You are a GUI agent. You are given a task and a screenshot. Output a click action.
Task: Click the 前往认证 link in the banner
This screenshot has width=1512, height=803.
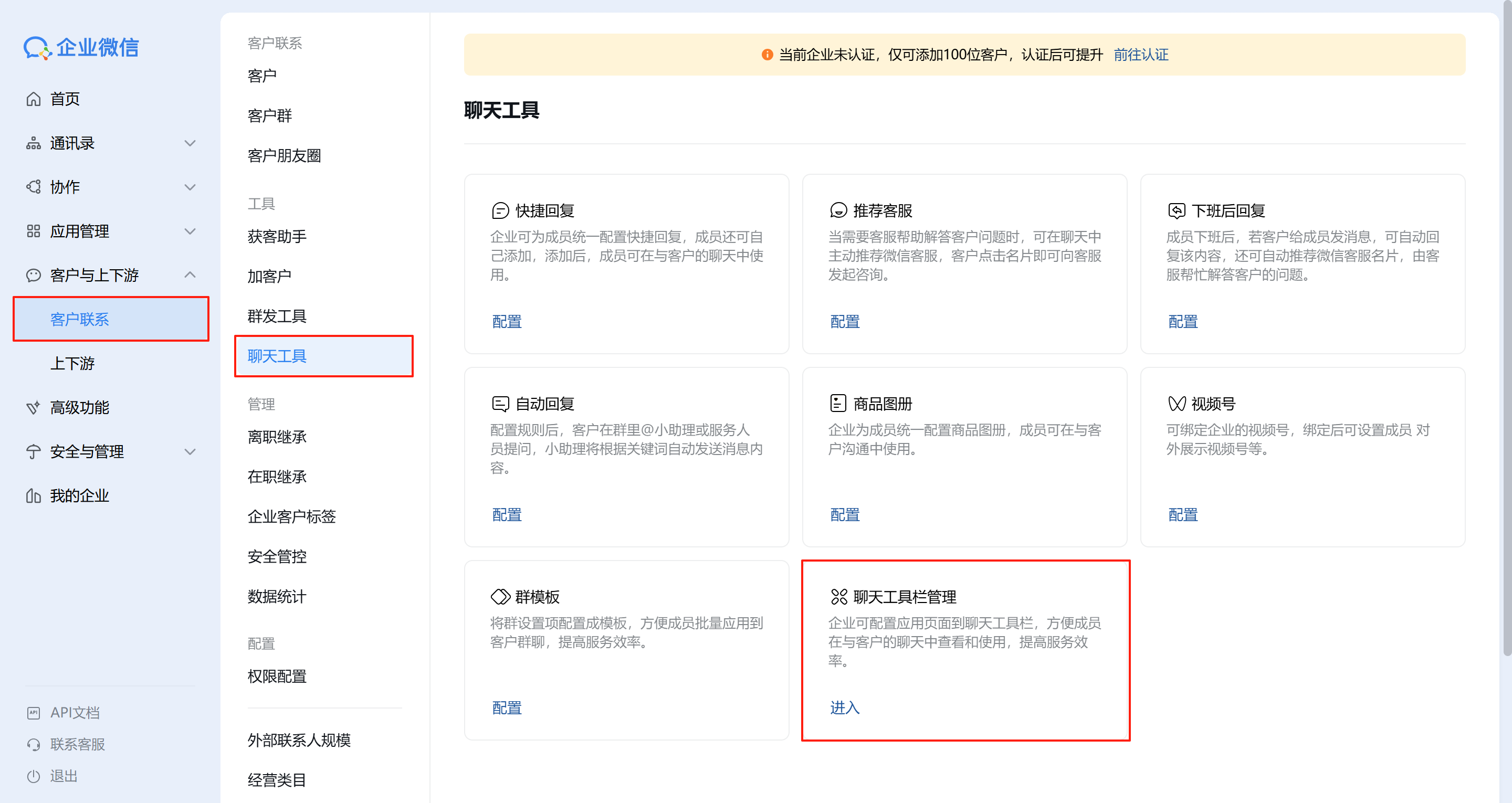(x=1140, y=54)
